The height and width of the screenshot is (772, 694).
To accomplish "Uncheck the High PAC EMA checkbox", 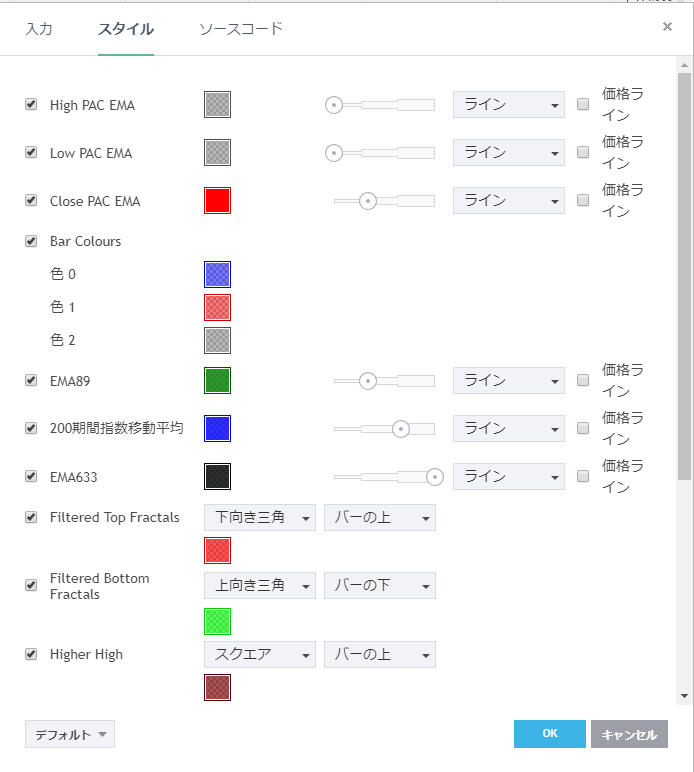I will [31, 104].
